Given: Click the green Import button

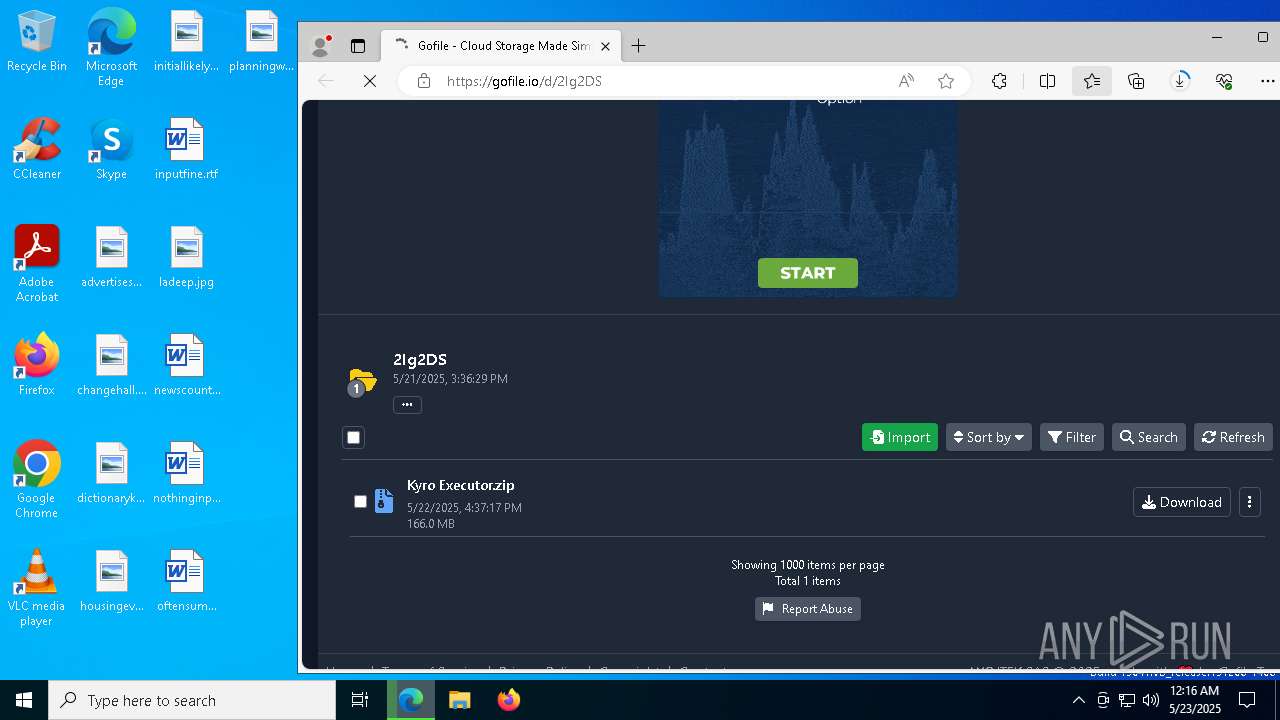Looking at the screenshot, I should (x=900, y=437).
